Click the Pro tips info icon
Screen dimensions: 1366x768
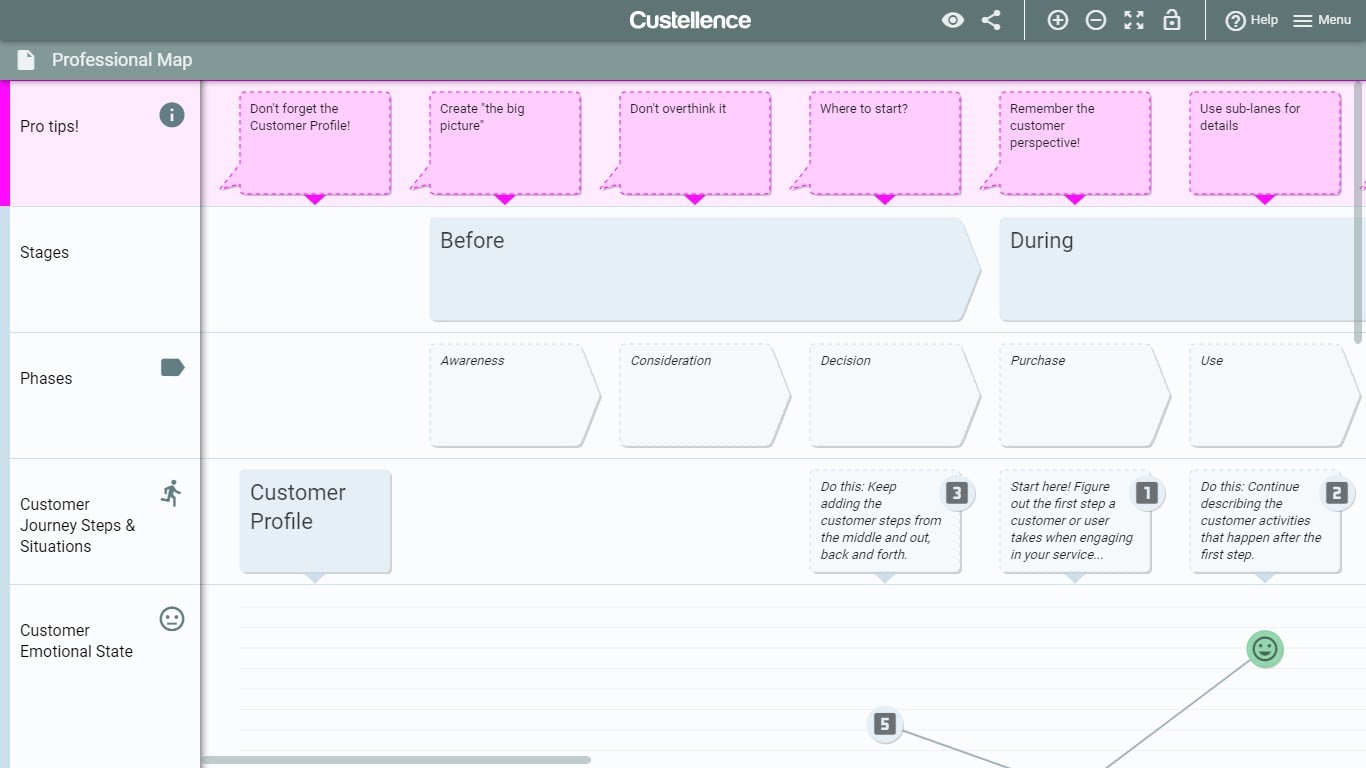[172, 115]
